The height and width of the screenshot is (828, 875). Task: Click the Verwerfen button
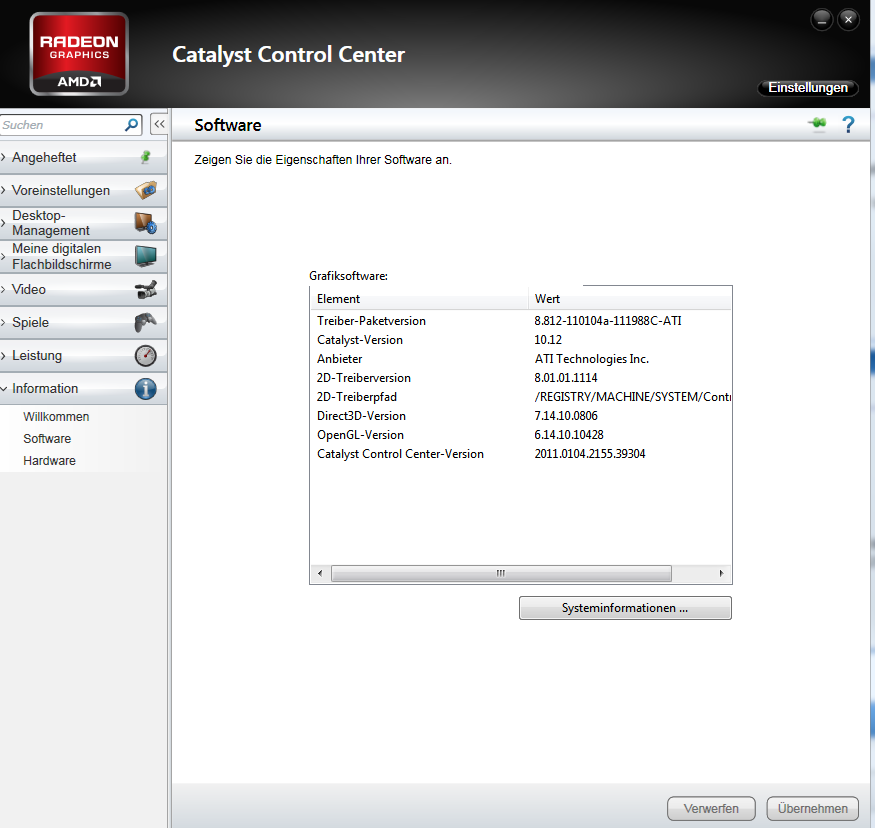711,808
